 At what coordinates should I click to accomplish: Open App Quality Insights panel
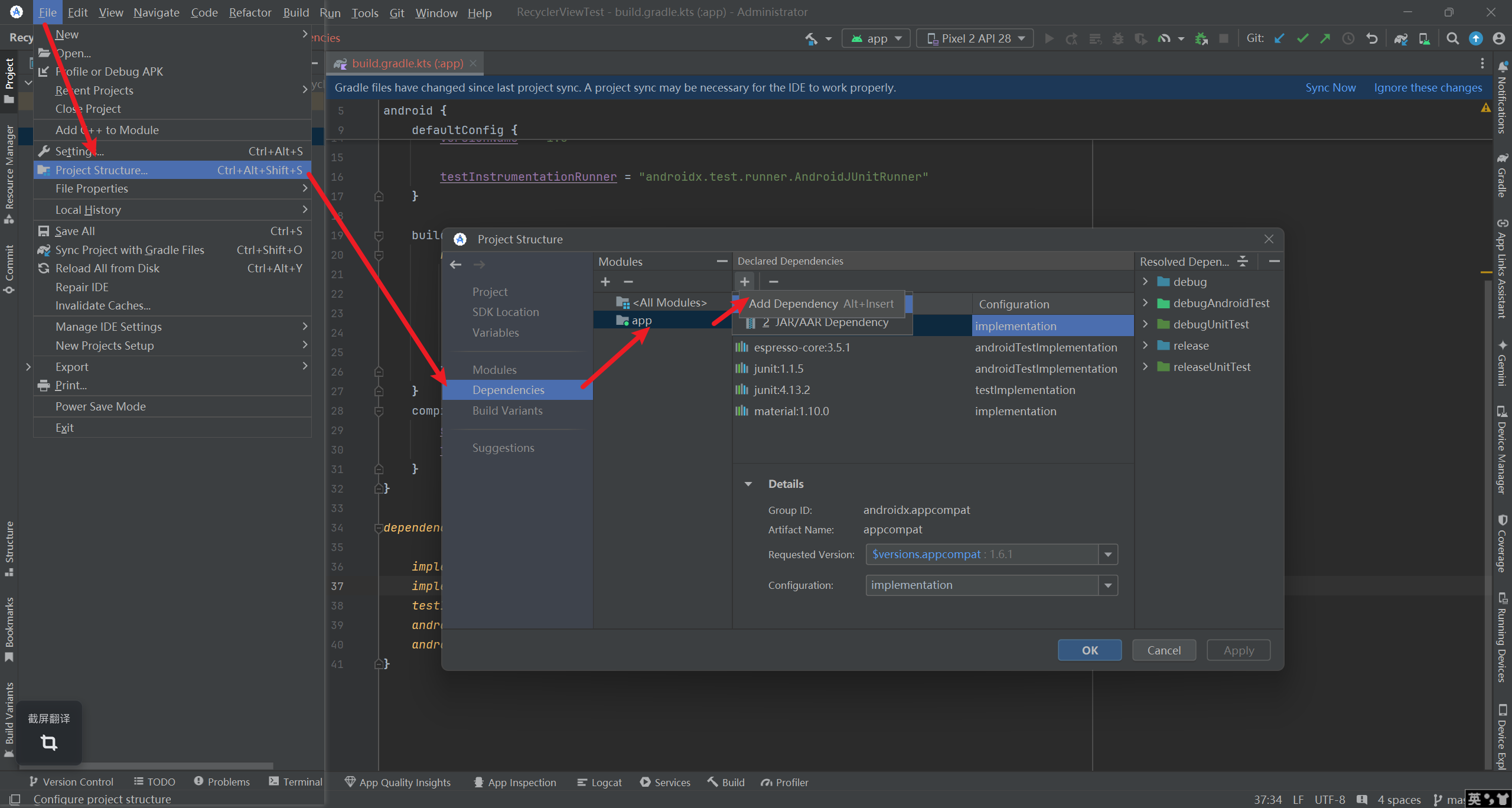click(397, 782)
